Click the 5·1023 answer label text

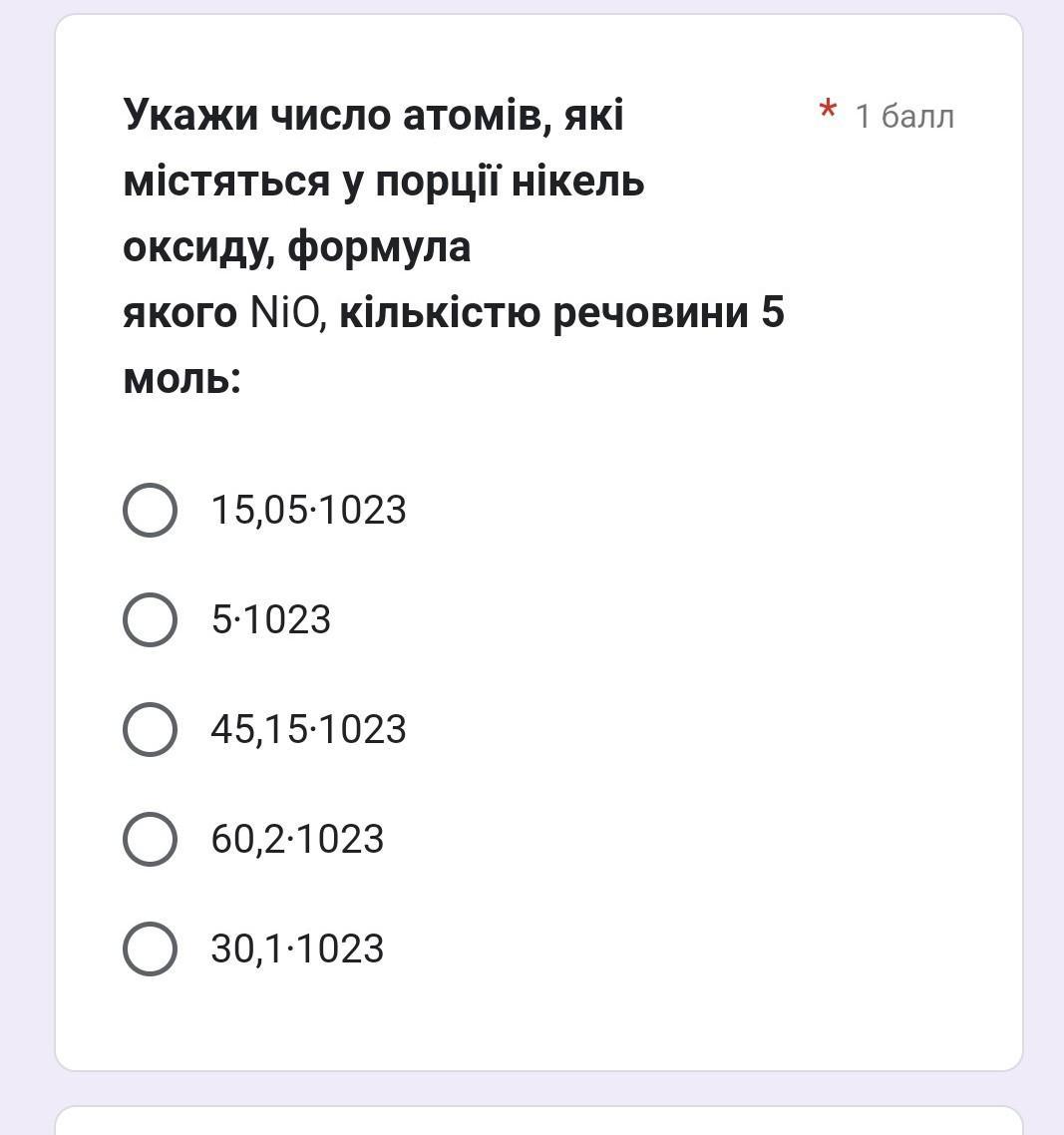coord(270,619)
